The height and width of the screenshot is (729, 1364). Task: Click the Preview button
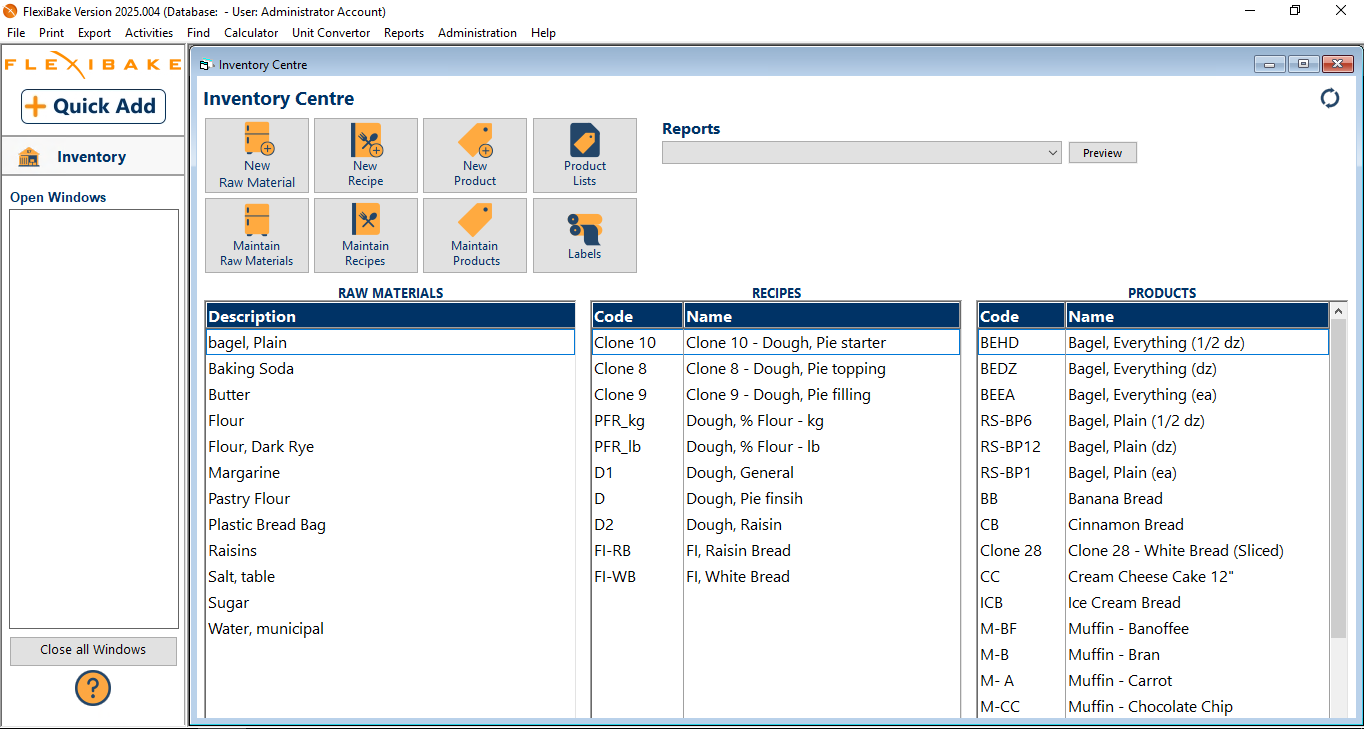pyautogui.click(x=1103, y=153)
